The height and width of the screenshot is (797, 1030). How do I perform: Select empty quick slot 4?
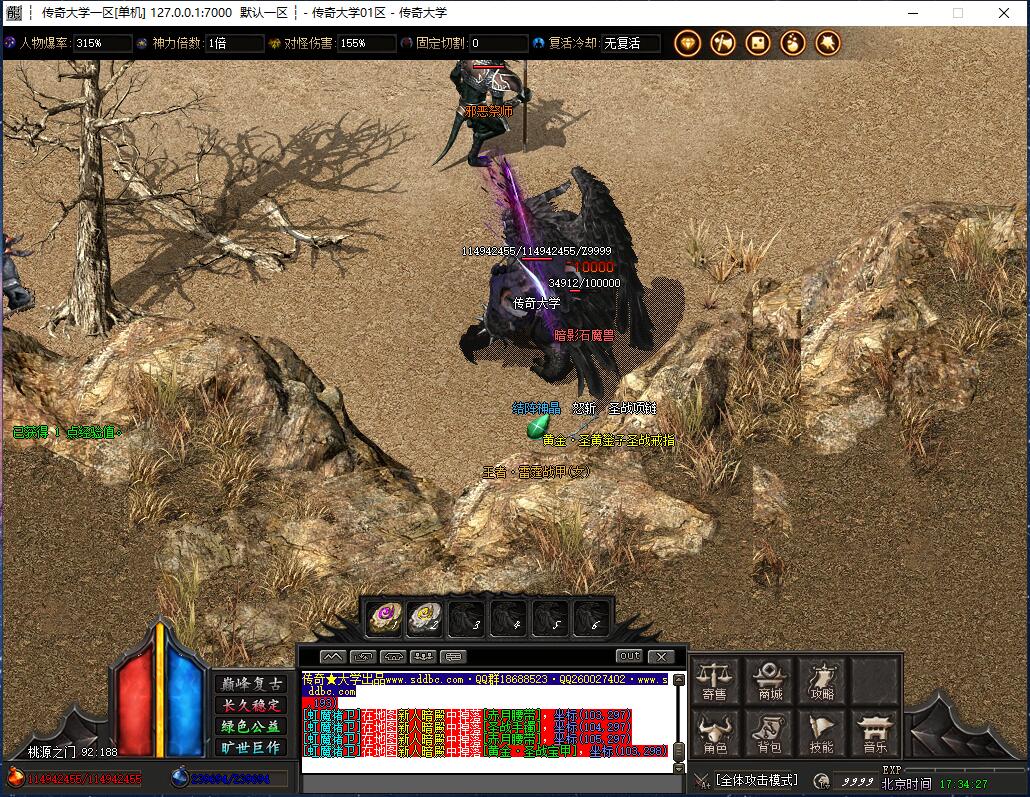coord(508,618)
